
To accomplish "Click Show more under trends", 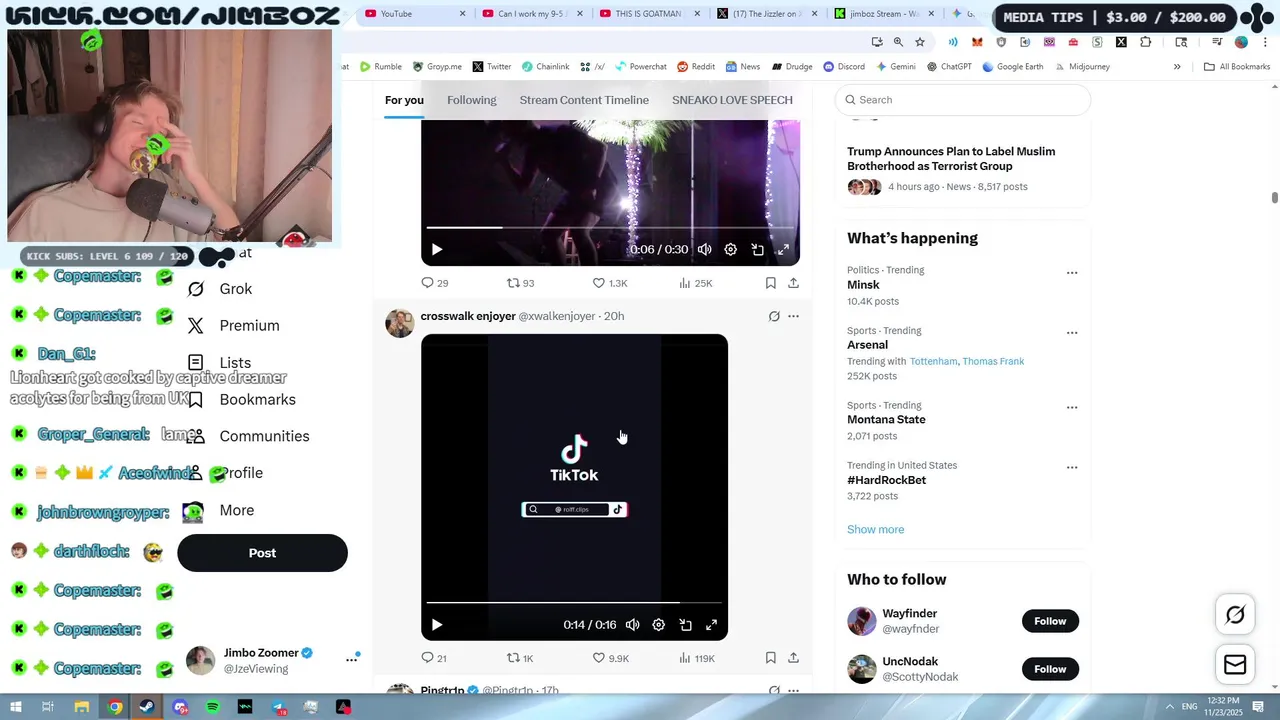I will tap(875, 530).
